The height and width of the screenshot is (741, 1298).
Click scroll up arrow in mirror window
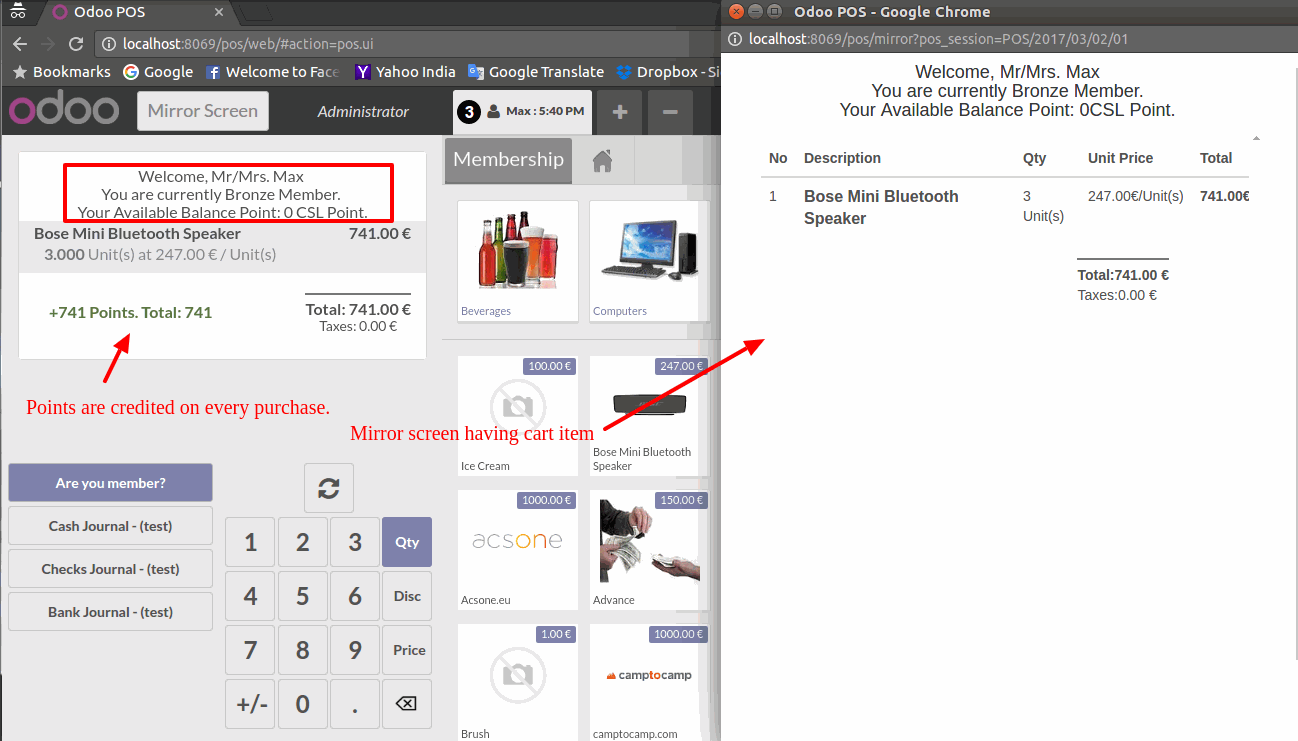pos(1256,138)
